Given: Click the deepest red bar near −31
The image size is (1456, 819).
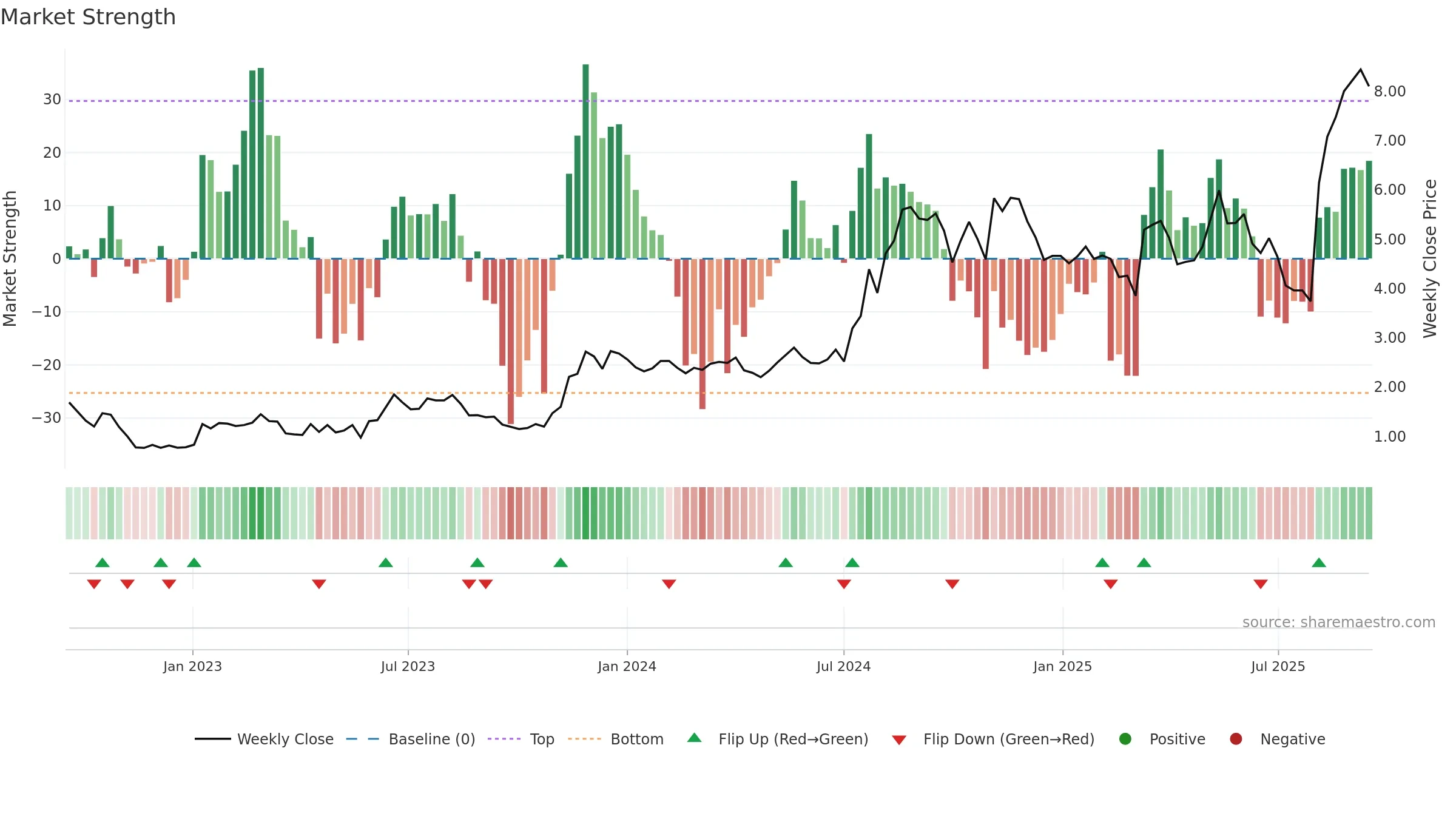Looking at the screenshot, I should (x=511, y=341).
